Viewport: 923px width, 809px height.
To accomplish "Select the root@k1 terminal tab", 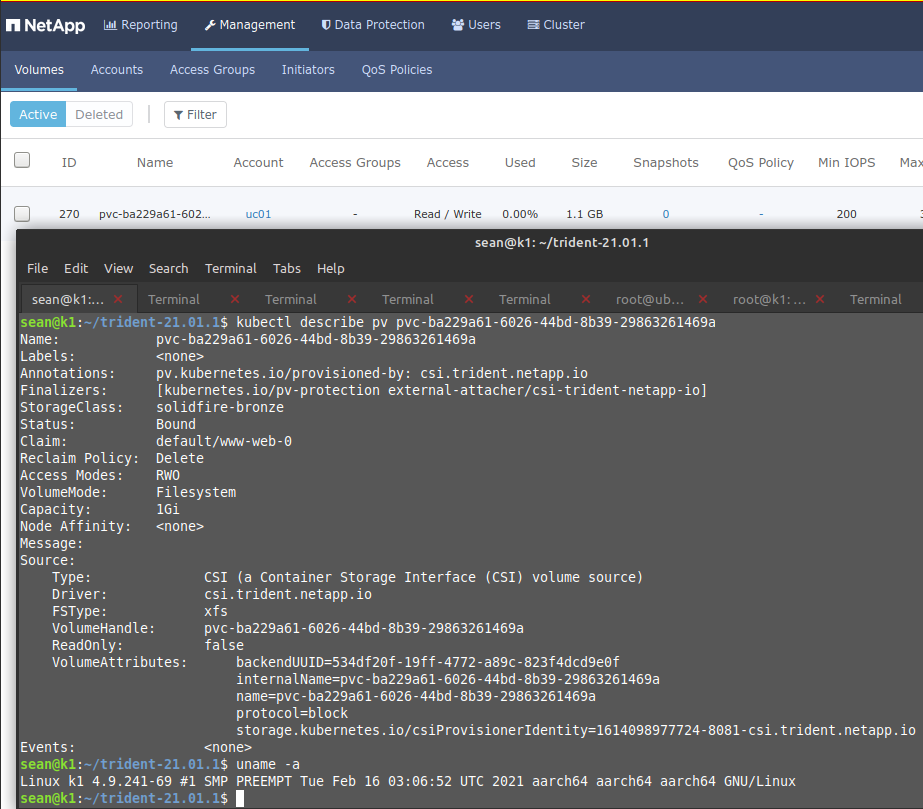I will tap(769, 299).
